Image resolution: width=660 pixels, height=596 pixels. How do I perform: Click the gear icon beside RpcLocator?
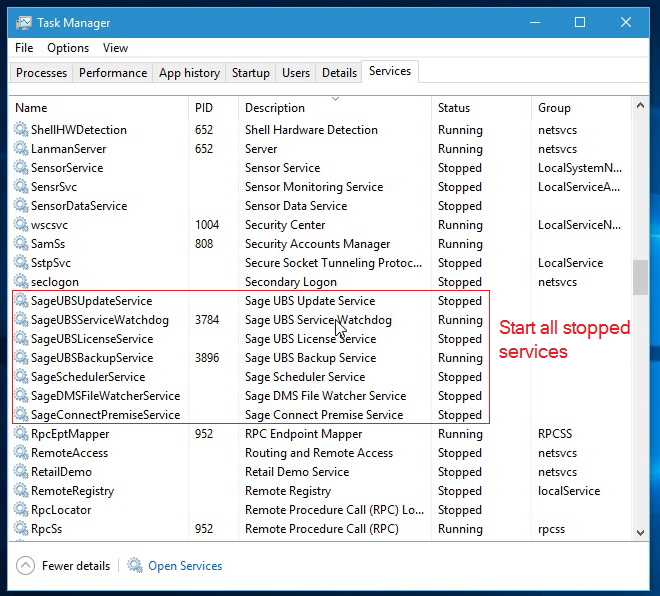coord(21,509)
